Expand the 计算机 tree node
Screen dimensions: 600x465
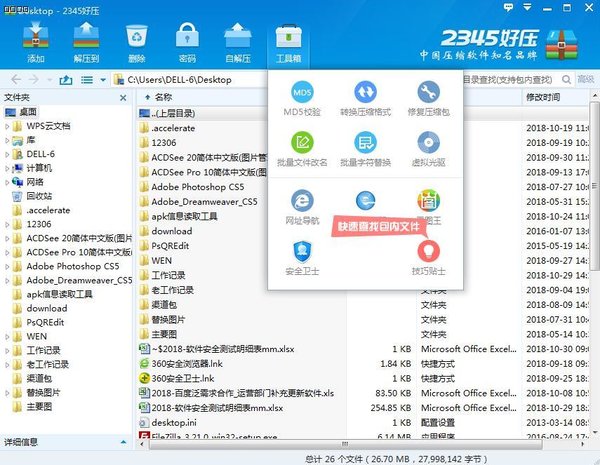coord(7,168)
